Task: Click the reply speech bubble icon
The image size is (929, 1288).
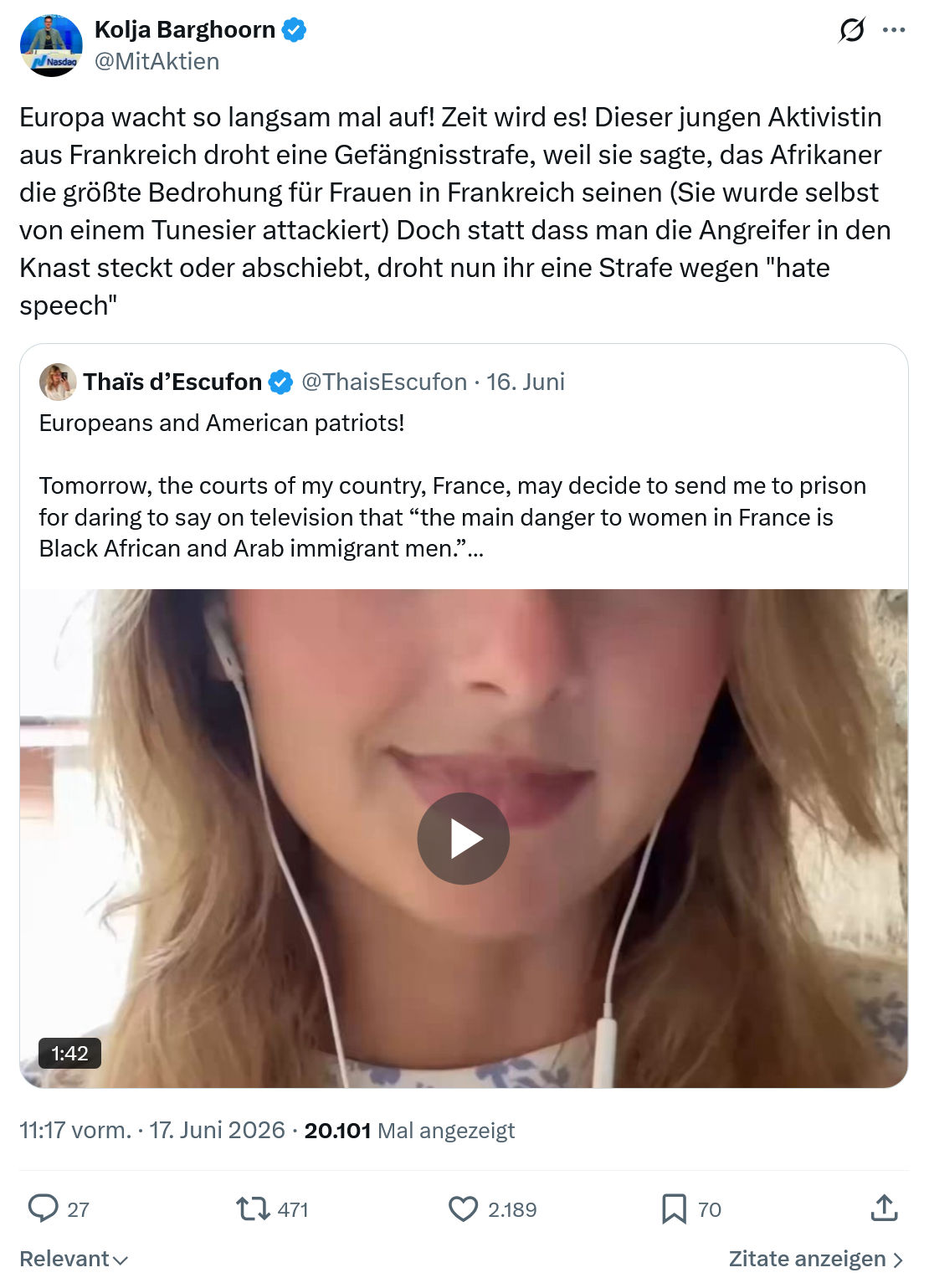Action: (43, 1208)
